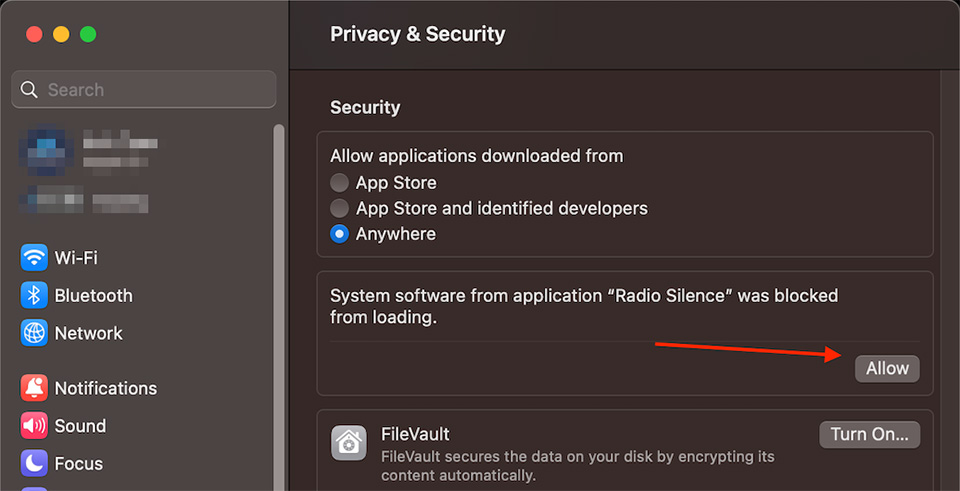
Task: Click the Notifications bell icon
Action: coord(35,388)
